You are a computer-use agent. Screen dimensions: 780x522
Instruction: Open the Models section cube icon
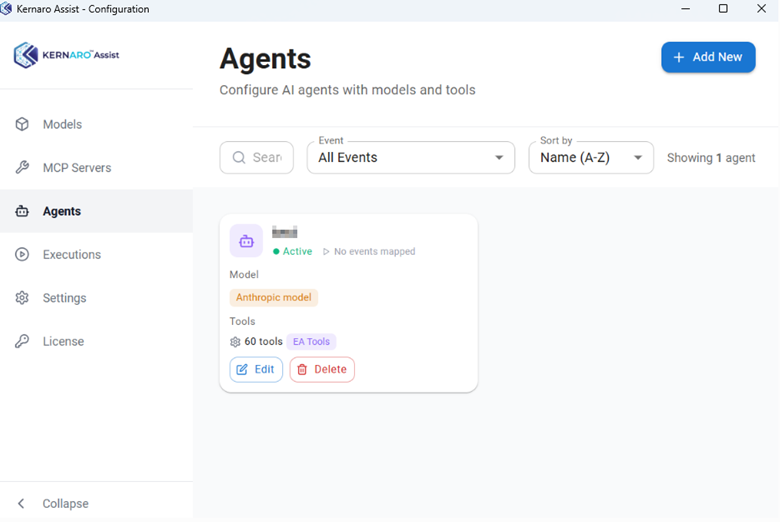pos(22,124)
